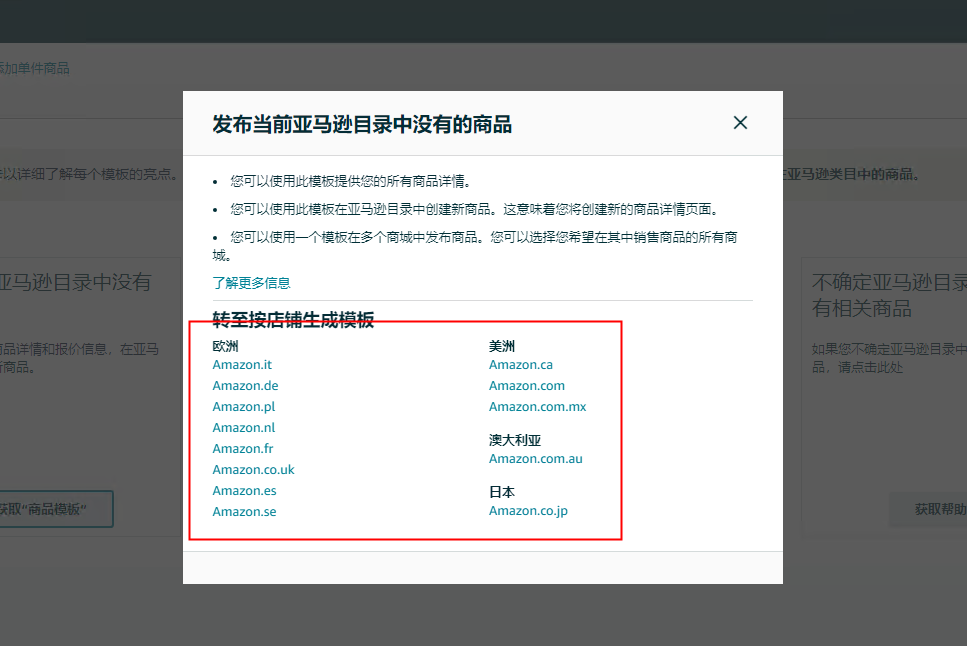Image resolution: width=967 pixels, height=646 pixels.
Task: Click the dialog title 发布当前亚马逊目录中没有的商品
Action: coord(362,124)
